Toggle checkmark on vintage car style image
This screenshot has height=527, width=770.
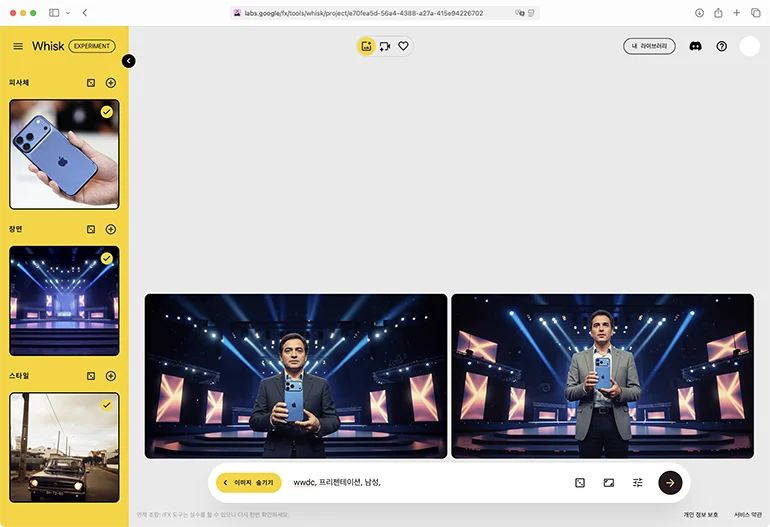[107, 405]
